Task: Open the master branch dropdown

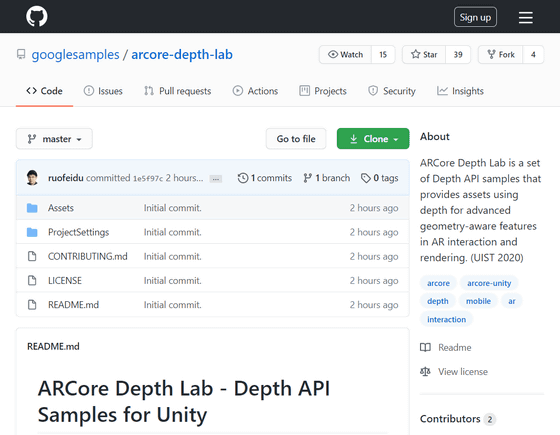Action: 54,139
